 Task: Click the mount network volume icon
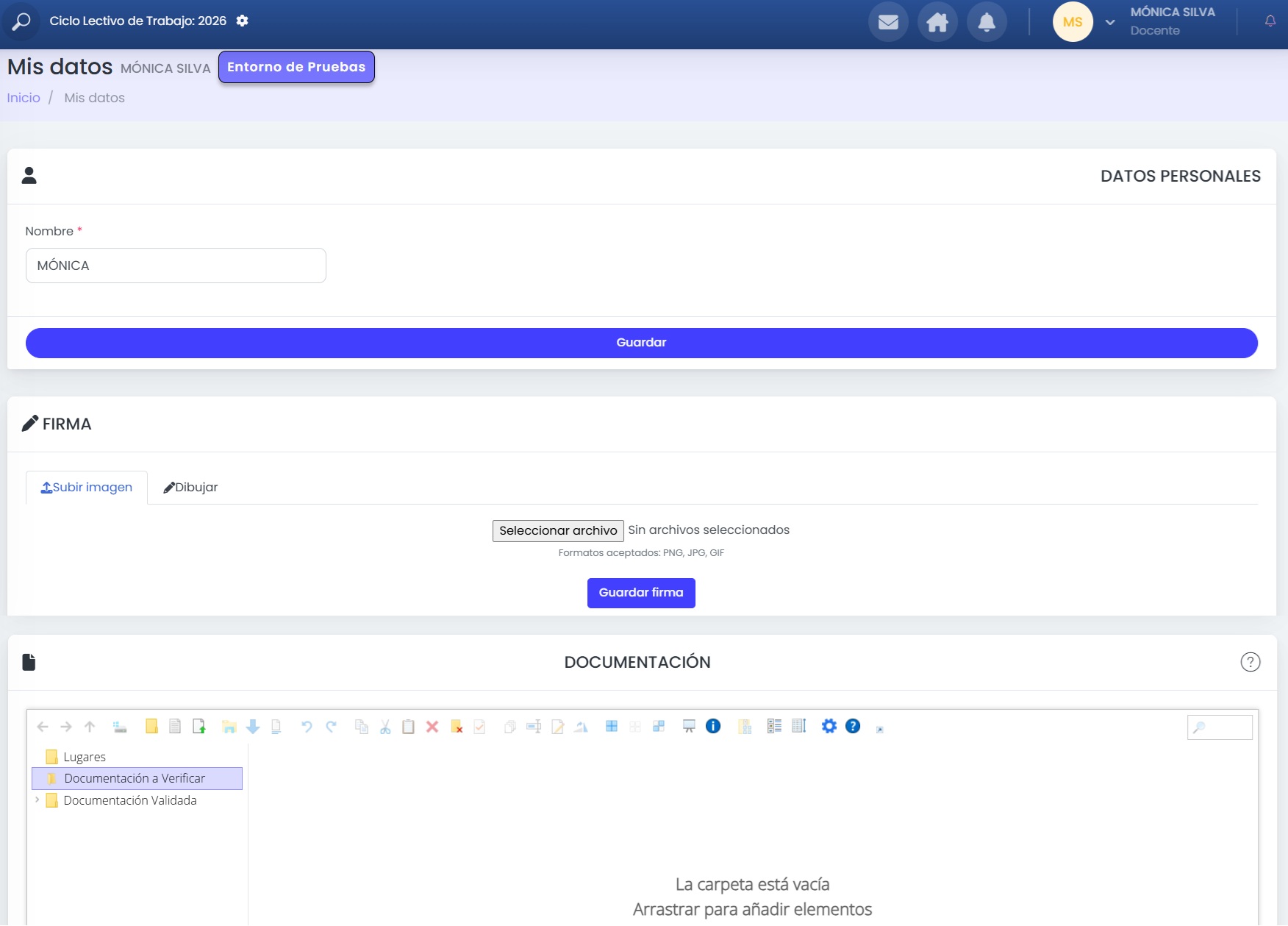[120, 727]
